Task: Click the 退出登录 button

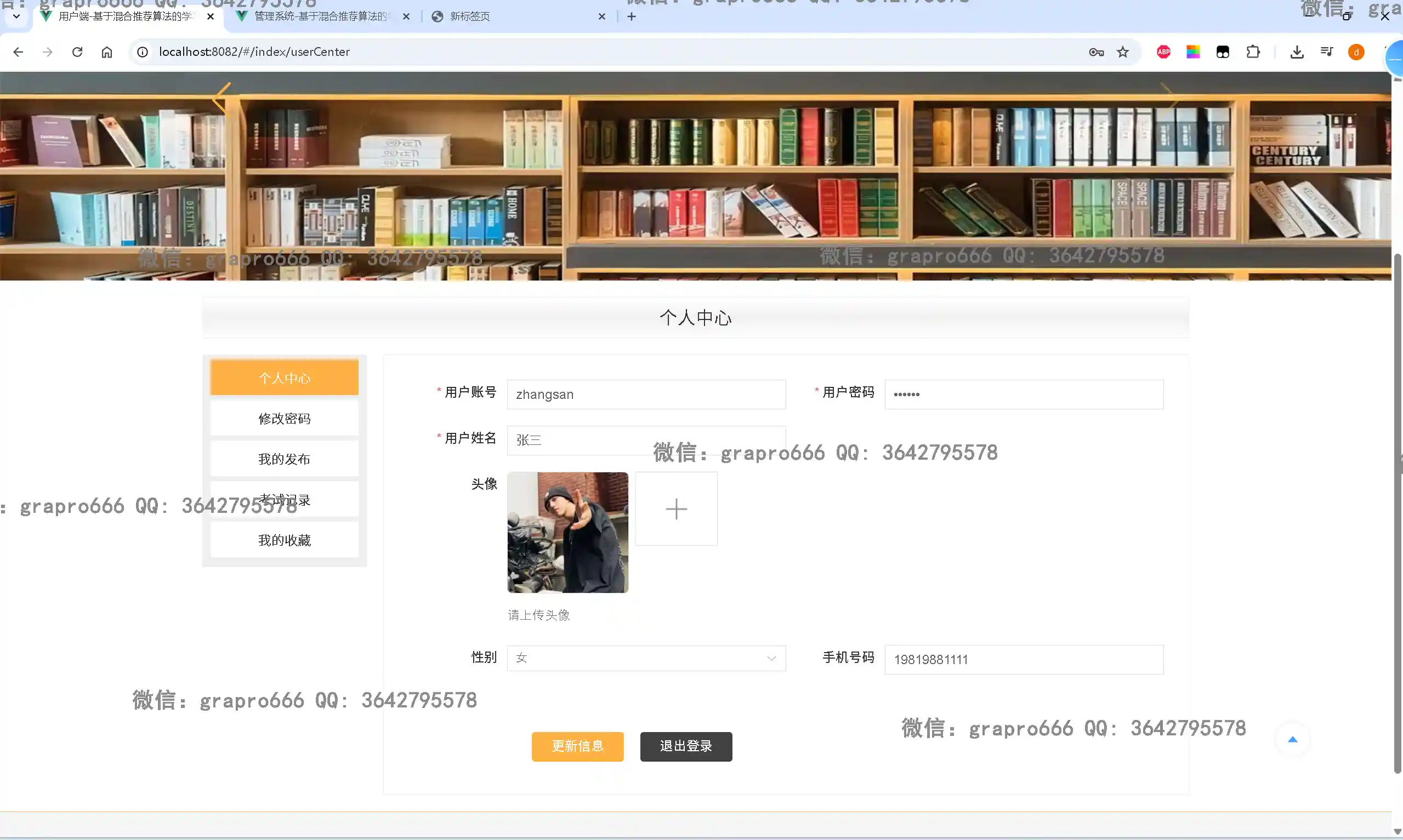Action: [686, 746]
